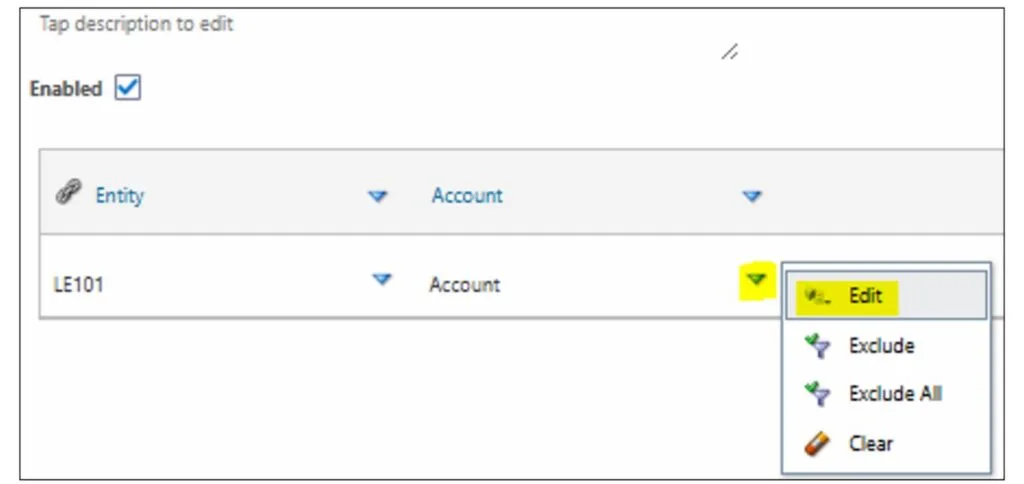Select the LE101 entity cell
The image size is (1024, 484).
(79, 285)
